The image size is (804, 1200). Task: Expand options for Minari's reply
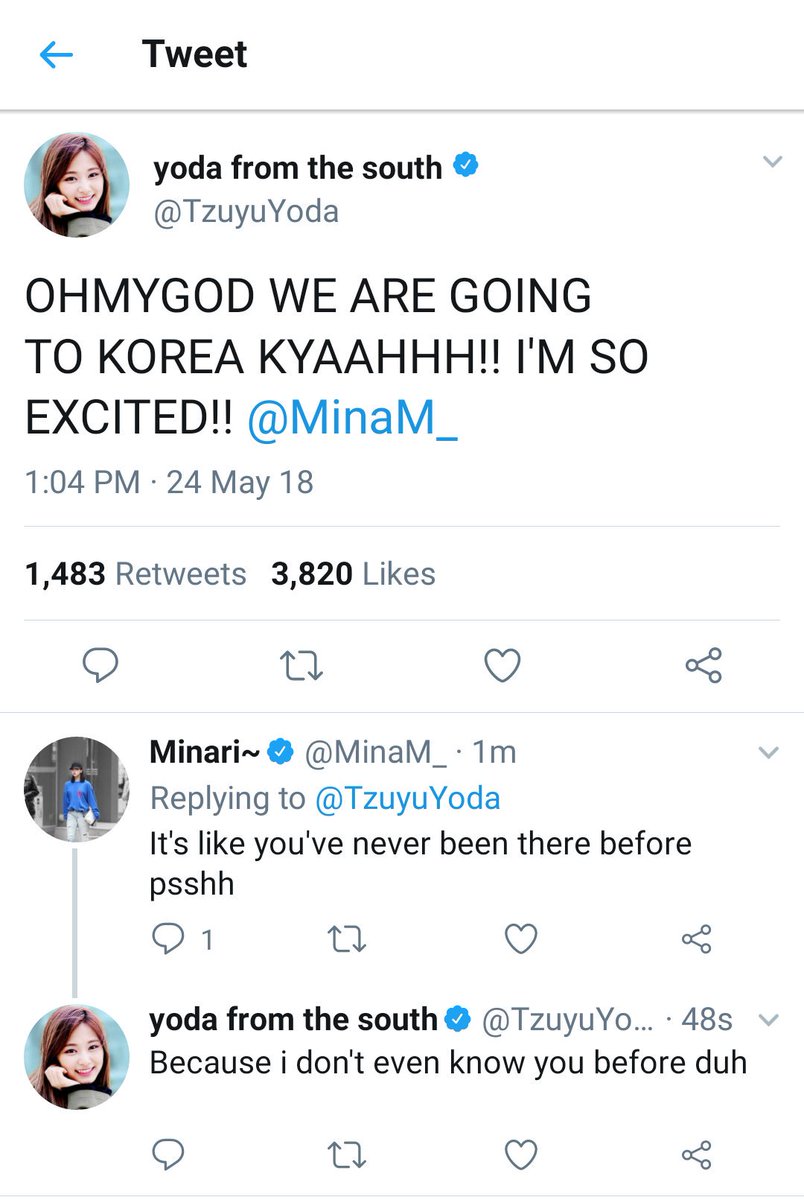(x=768, y=753)
